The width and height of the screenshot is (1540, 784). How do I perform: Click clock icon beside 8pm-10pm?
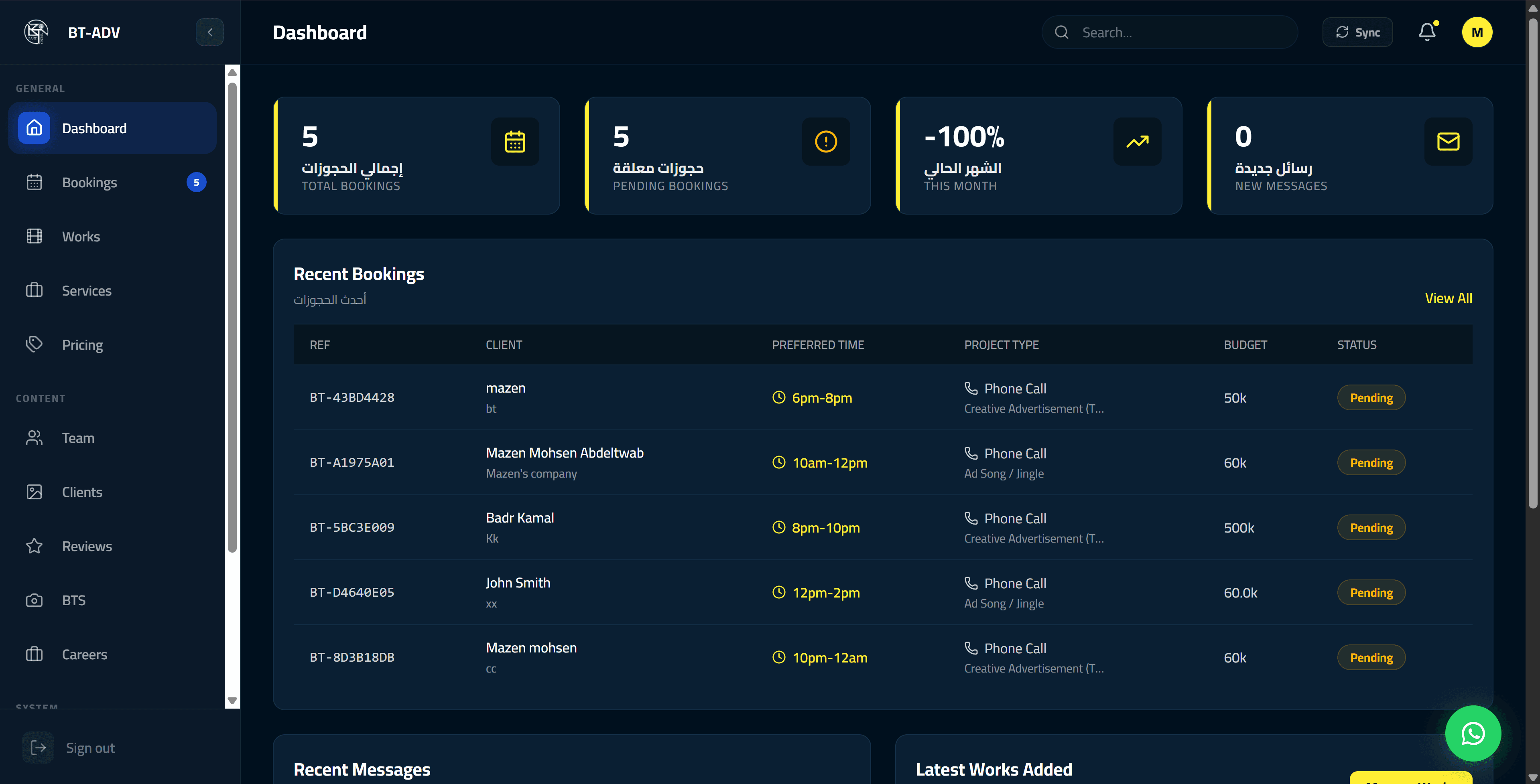tap(778, 527)
